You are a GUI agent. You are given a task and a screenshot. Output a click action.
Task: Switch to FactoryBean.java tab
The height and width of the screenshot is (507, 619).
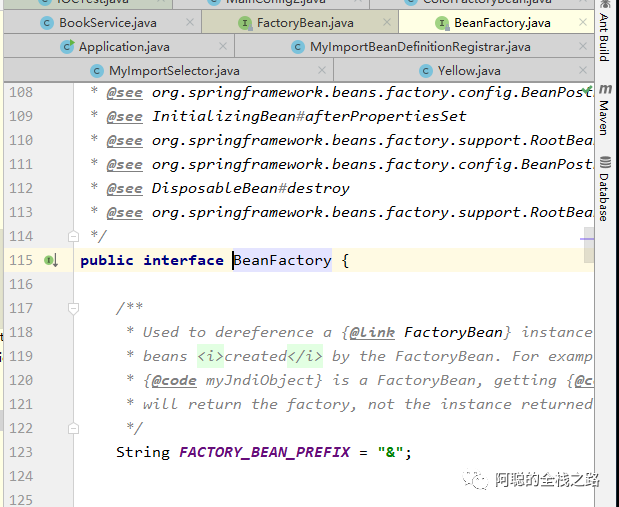click(300, 23)
